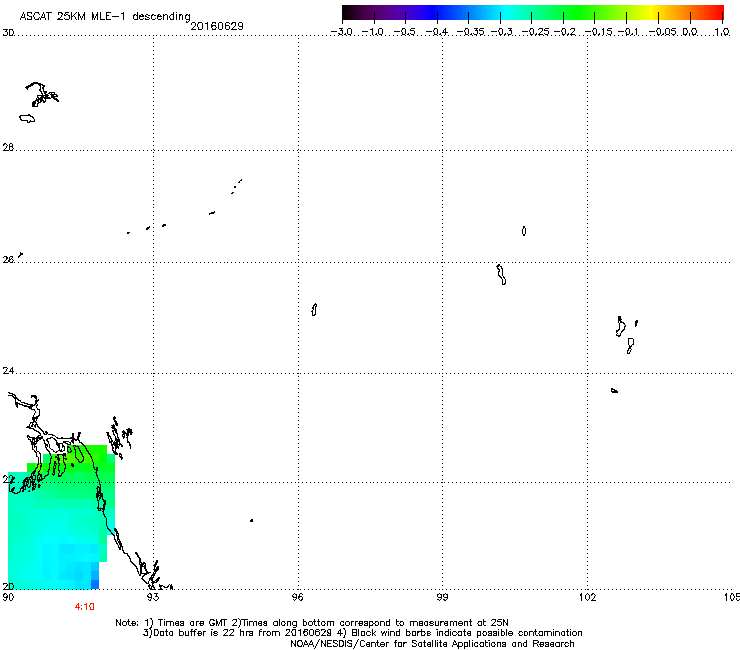740x650 pixels.
Task: Click the color bar label '-3.0'
Action: click(x=341, y=32)
